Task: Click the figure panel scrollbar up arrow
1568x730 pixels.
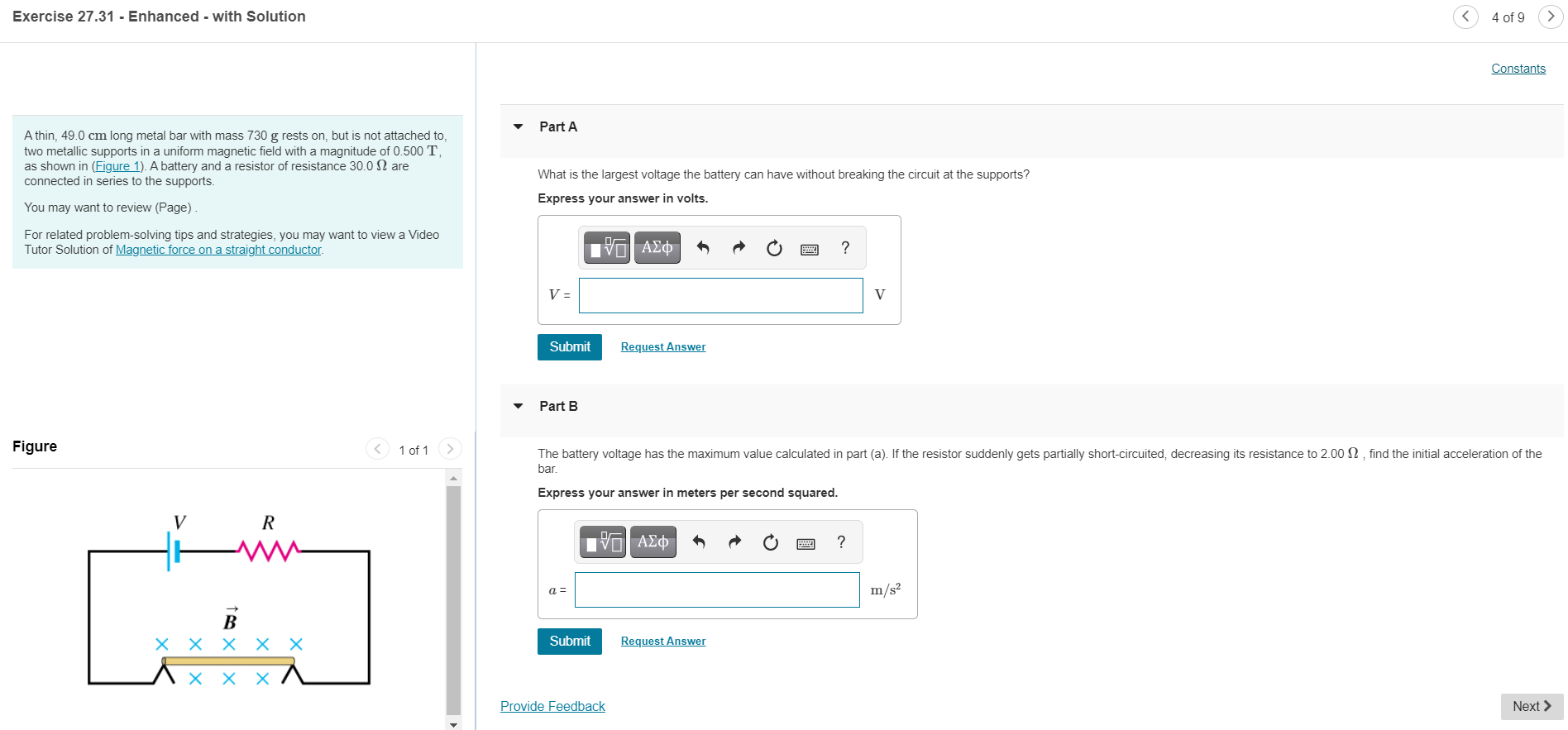Action: [453, 478]
